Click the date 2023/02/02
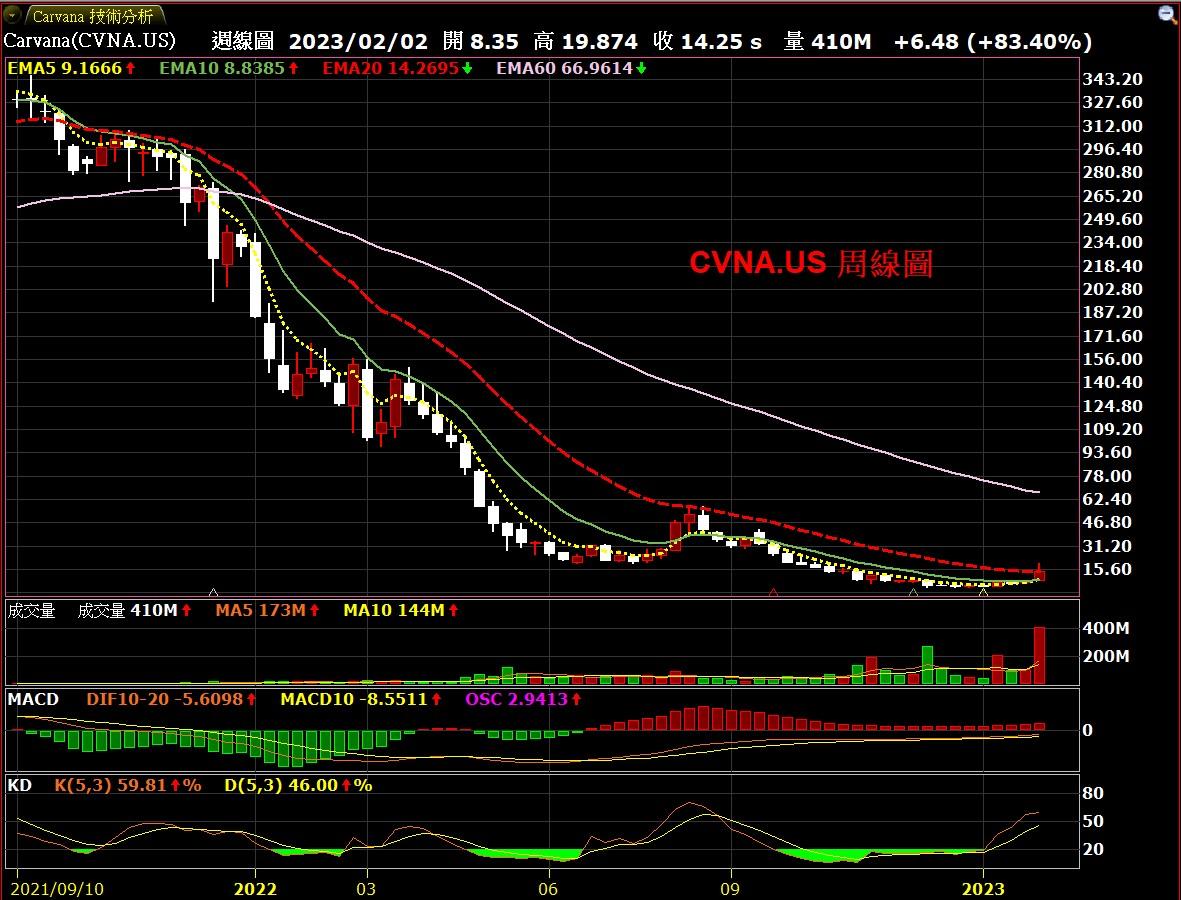Screen dimensions: 1181x900 358,41
